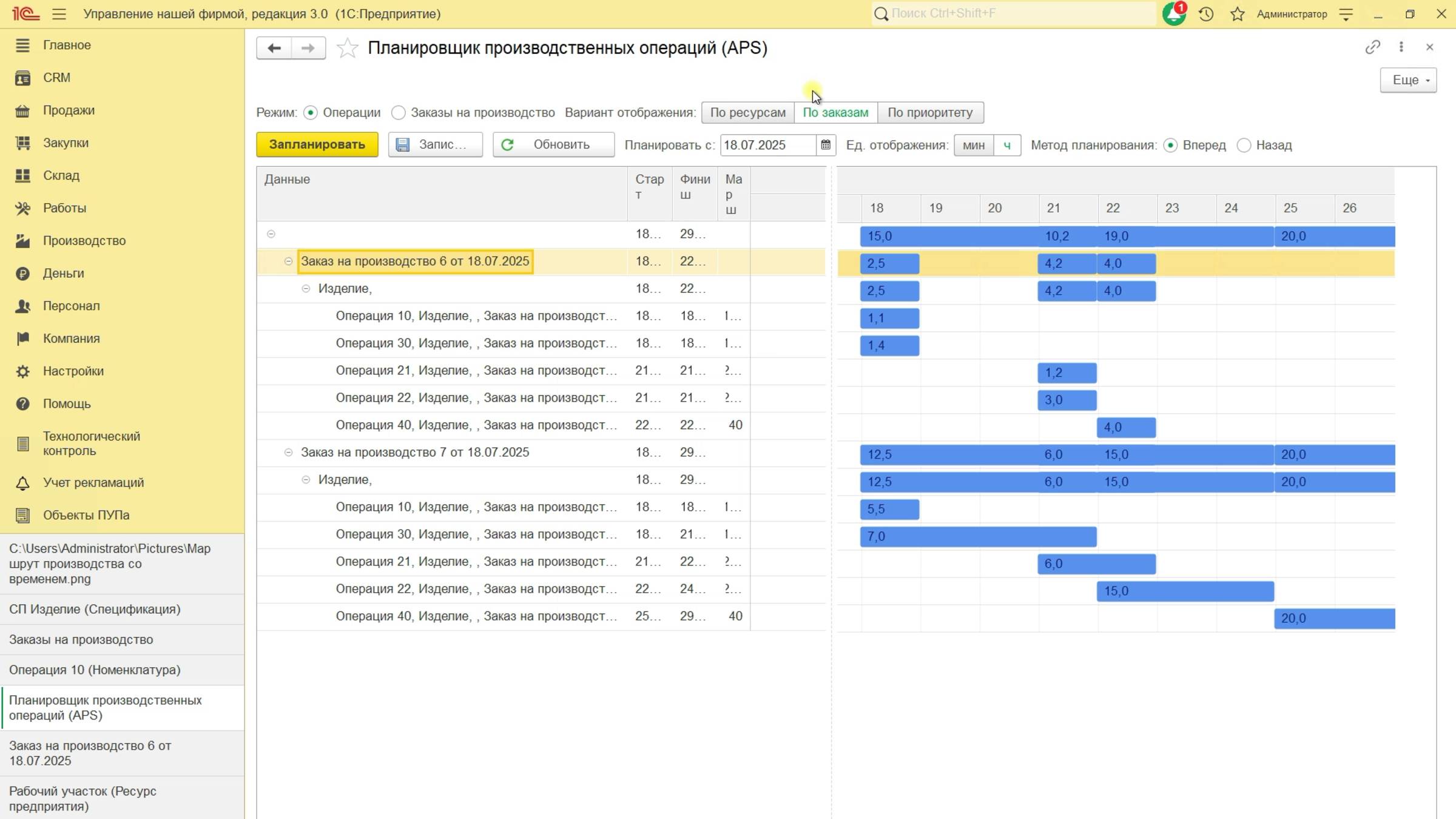Image resolution: width=1456 pixels, height=819 pixels.
Task: Collapse Заказ на производство 6 node
Action: pos(288,261)
